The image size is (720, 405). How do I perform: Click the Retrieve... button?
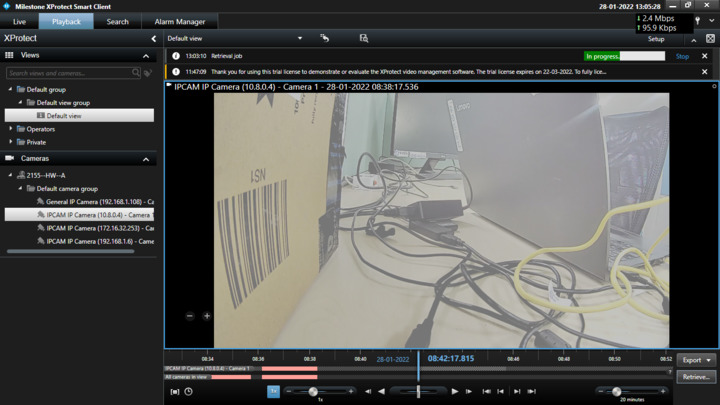pos(695,377)
